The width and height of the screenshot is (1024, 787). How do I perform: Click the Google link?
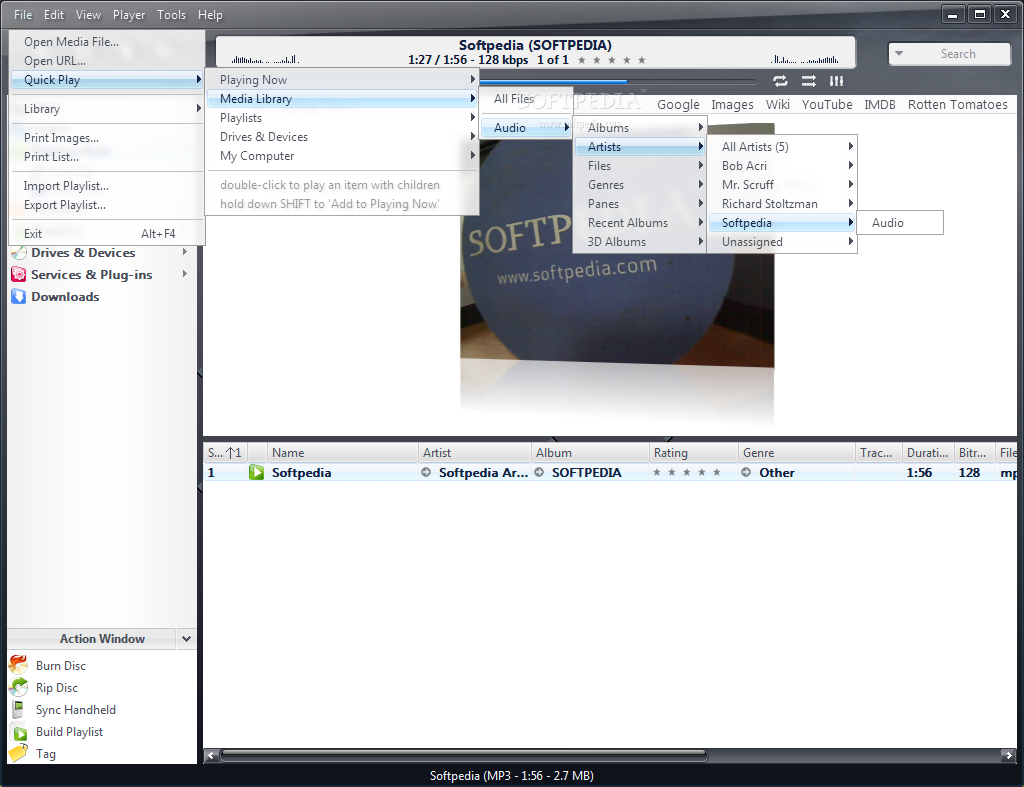click(x=678, y=104)
